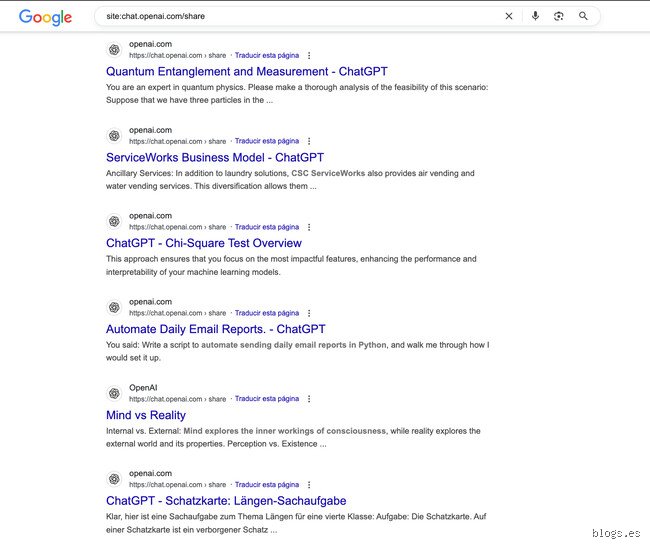Viewport: 650px width, 548px height.
Task: Click Traducir esta página for Quantum Entanglement result
Action: pos(267,56)
